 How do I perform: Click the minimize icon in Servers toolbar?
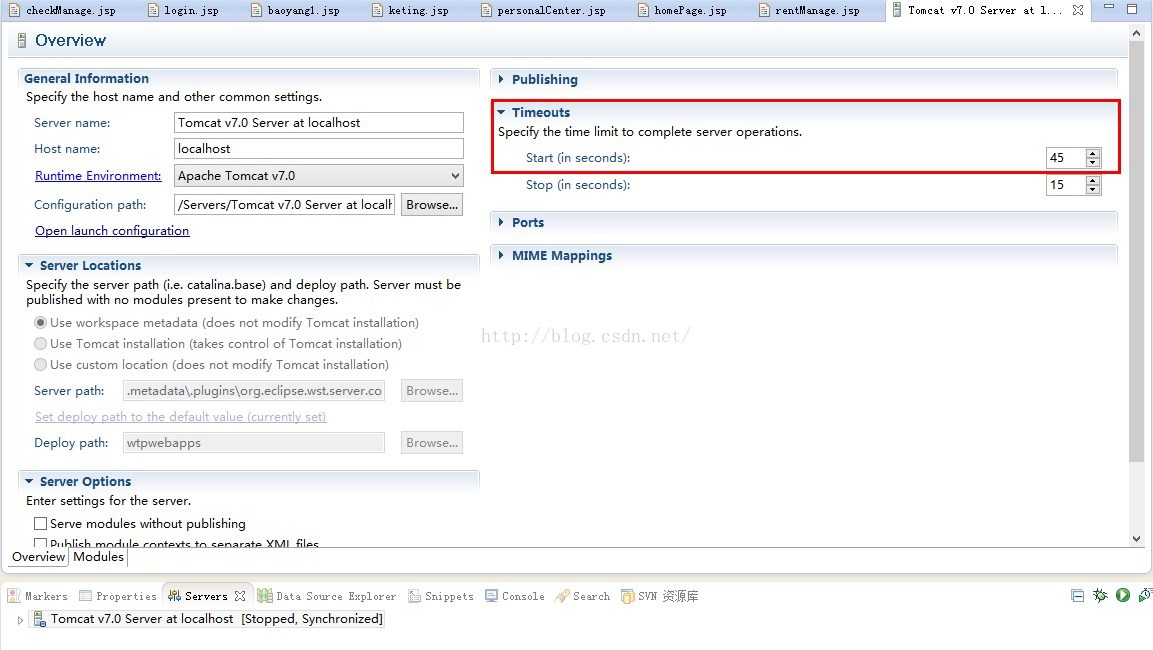pos(1078,596)
